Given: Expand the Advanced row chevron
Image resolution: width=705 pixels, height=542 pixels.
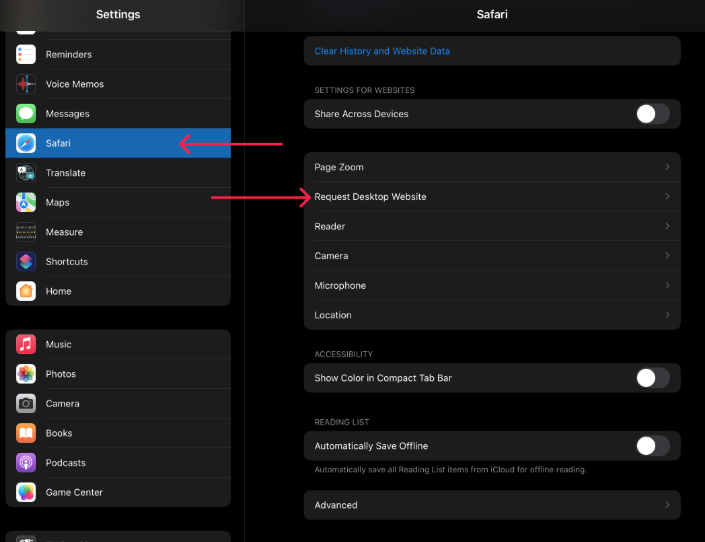Looking at the screenshot, I should [x=667, y=505].
